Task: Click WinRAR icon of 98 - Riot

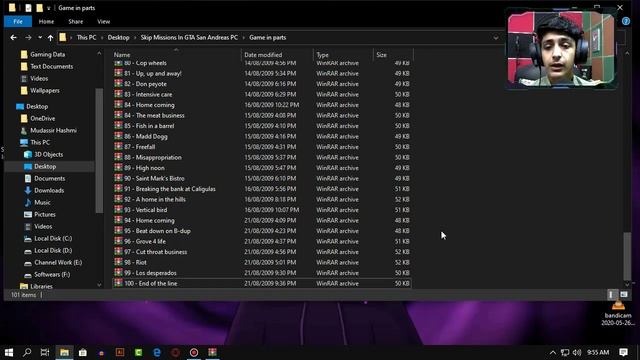Action: pyautogui.click(x=118, y=262)
